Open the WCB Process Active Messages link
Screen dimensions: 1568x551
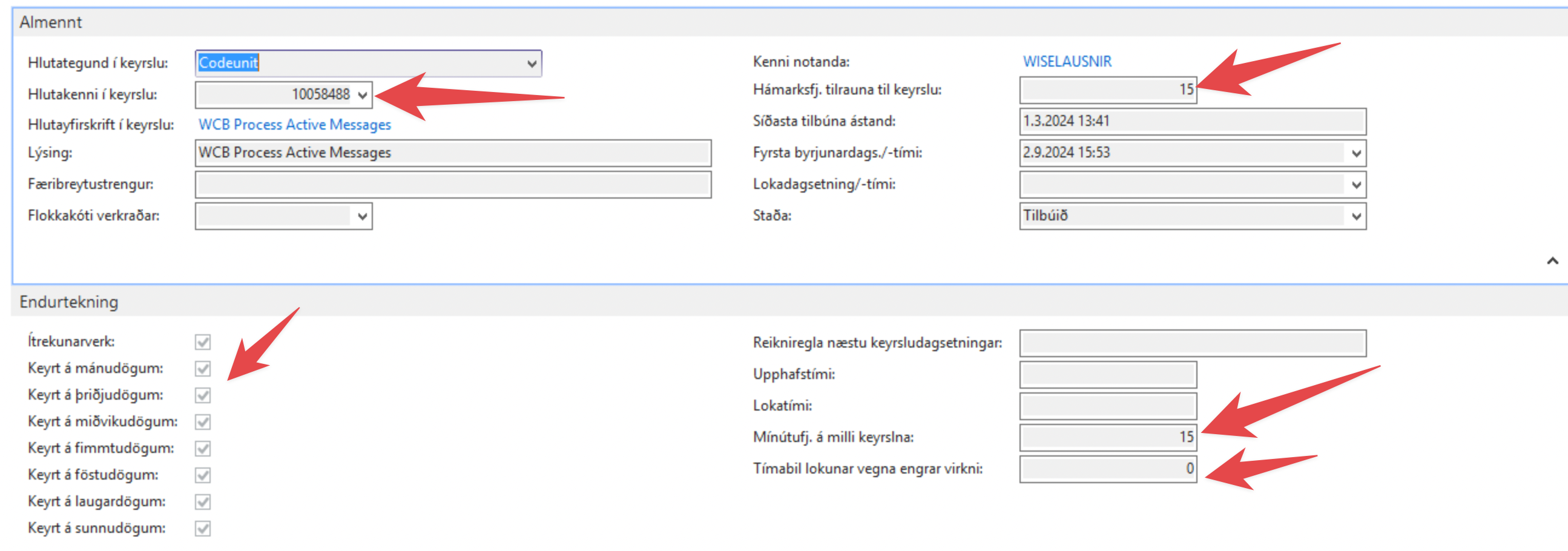(x=295, y=124)
